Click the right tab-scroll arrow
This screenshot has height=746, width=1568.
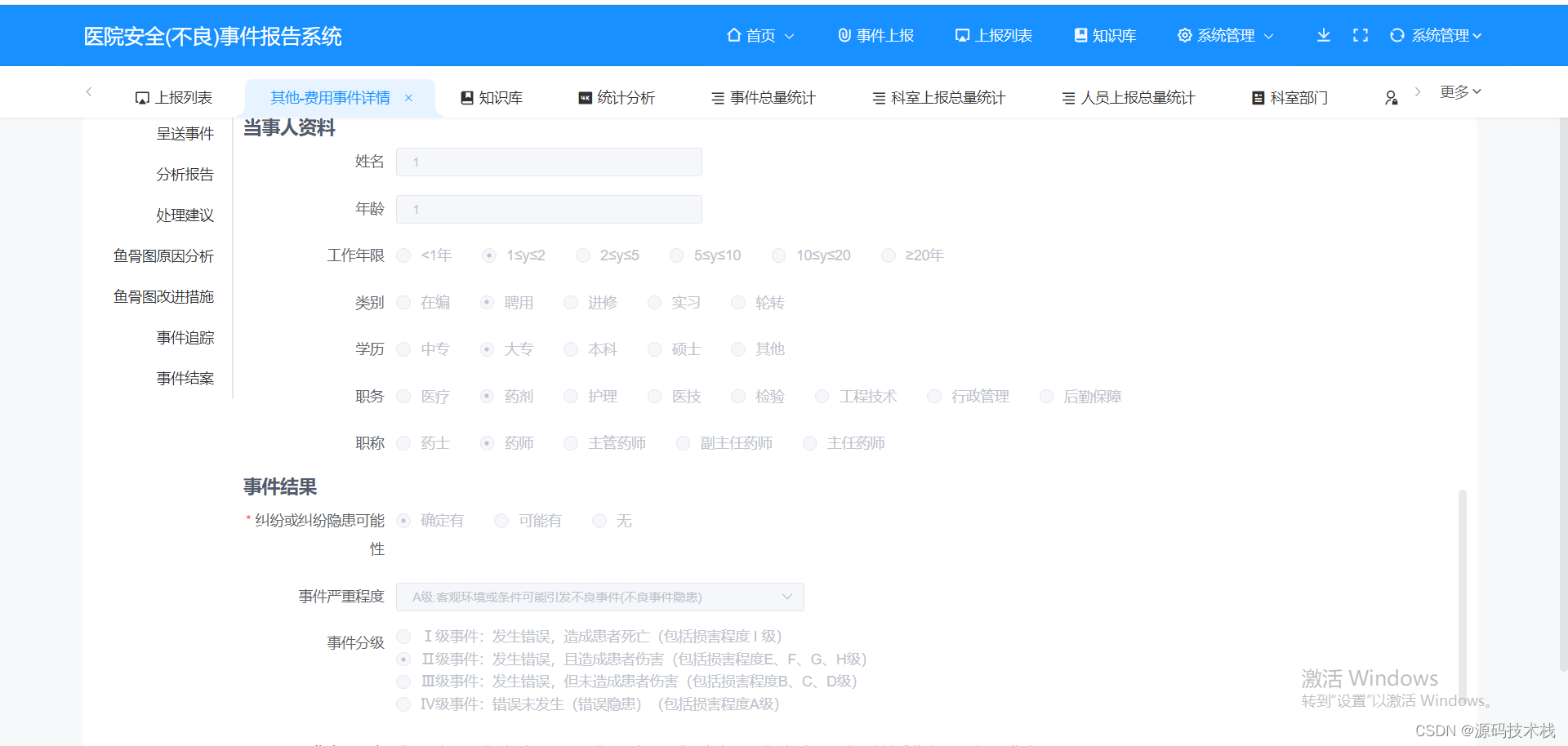(x=1418, y=92)
